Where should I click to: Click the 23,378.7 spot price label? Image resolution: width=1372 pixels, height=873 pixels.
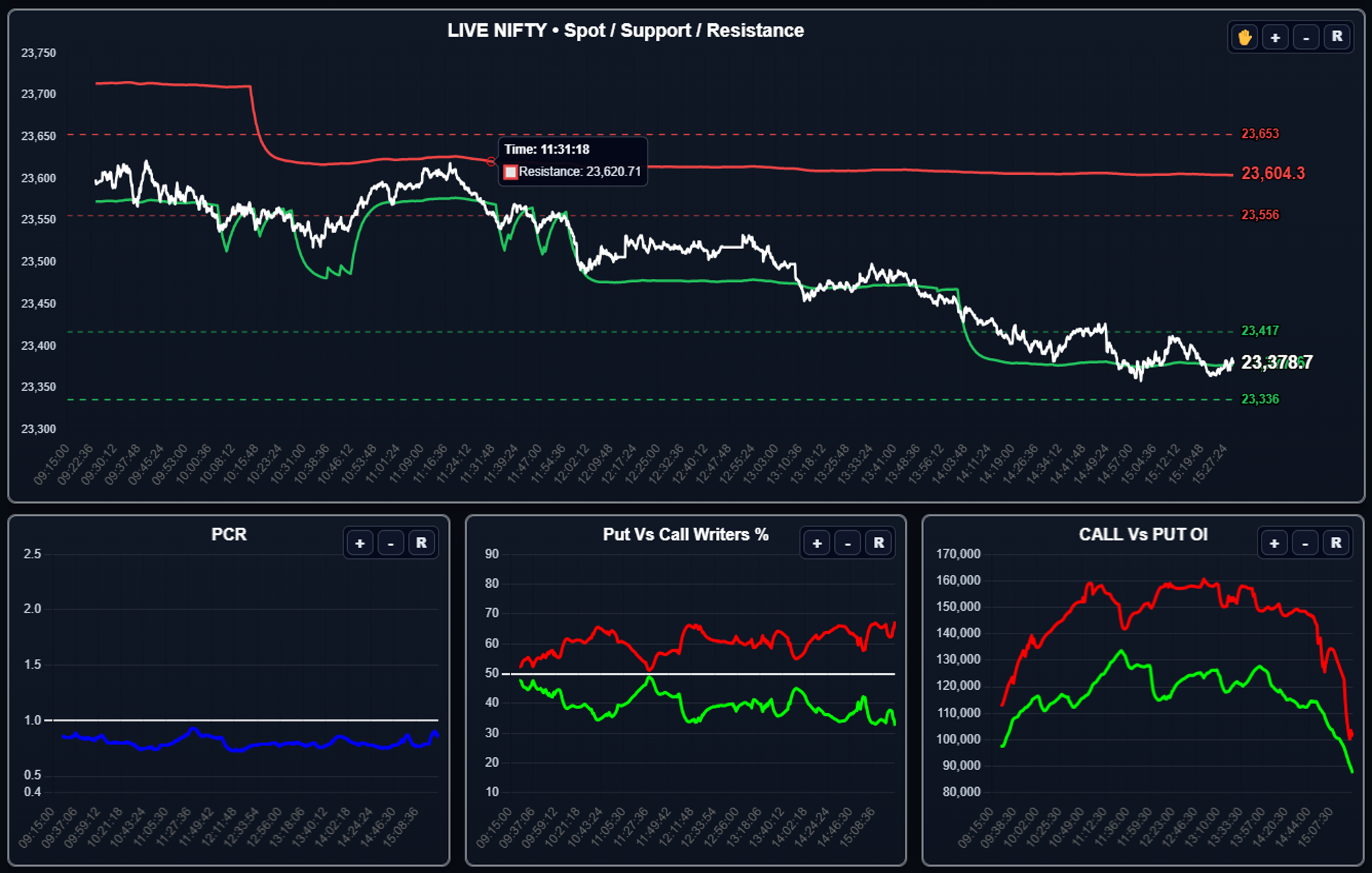[x=1277, y=362]
